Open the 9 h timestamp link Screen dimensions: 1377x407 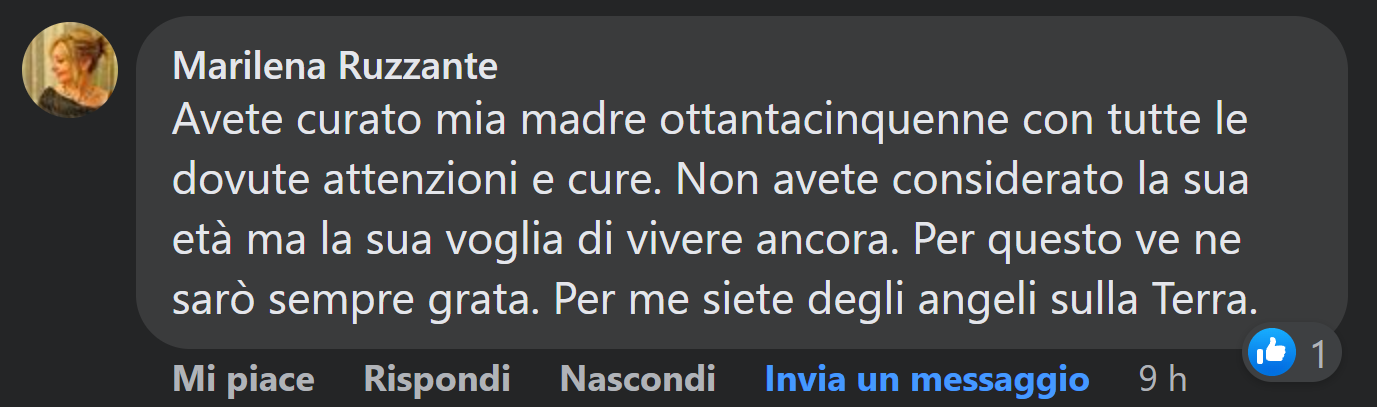pos(1163,379)
